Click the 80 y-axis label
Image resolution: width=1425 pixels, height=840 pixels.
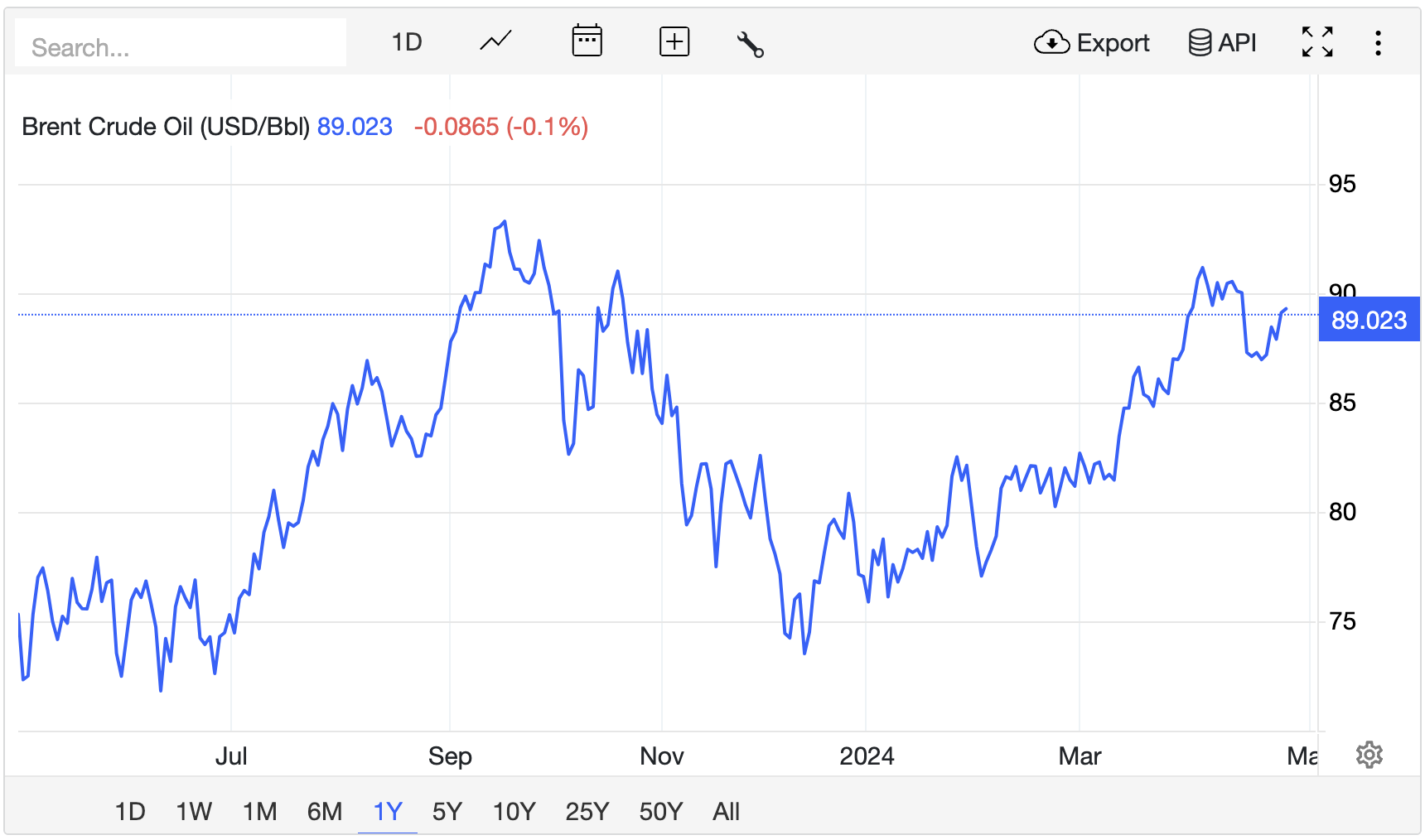1342,512
